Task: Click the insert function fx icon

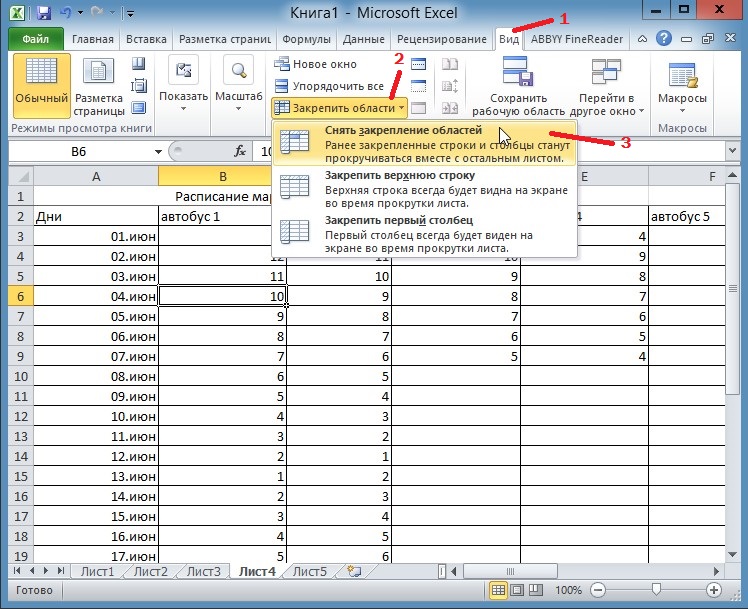Action: [x=239, y=152]
